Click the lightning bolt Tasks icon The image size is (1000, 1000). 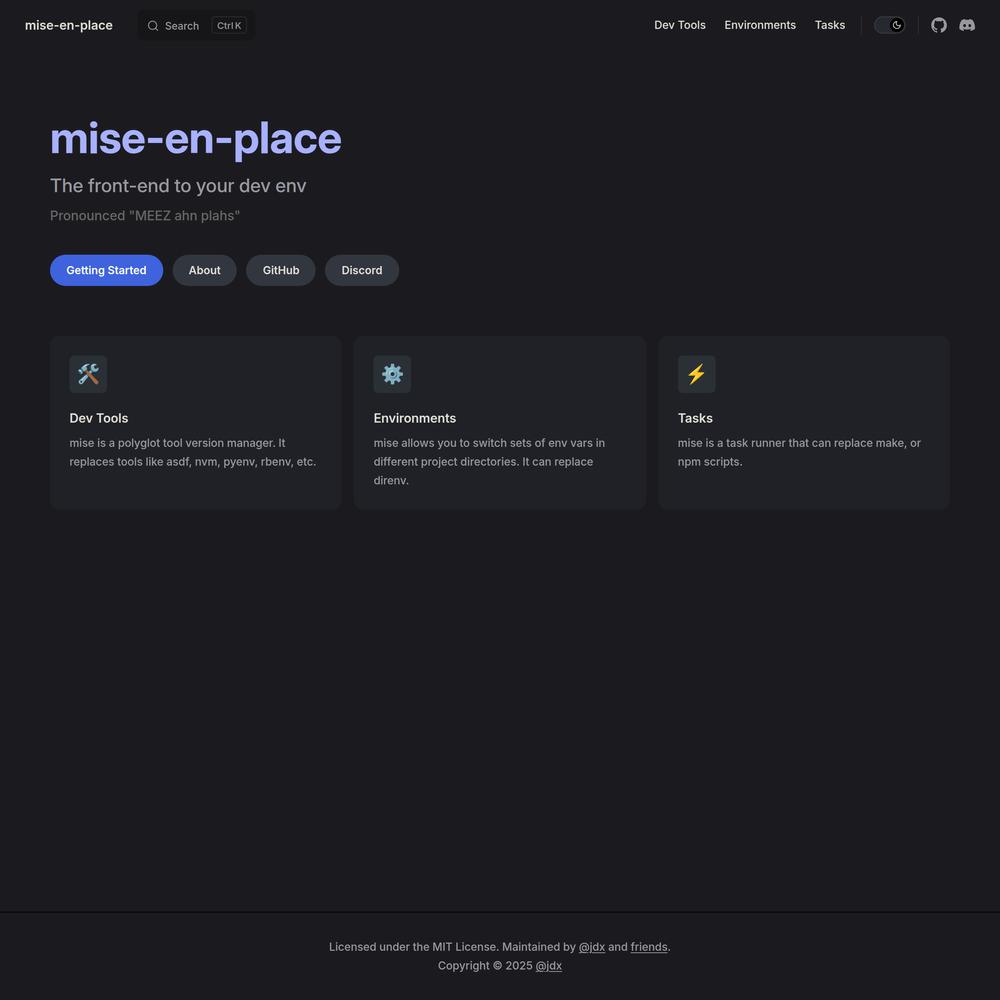click(696, 374)
